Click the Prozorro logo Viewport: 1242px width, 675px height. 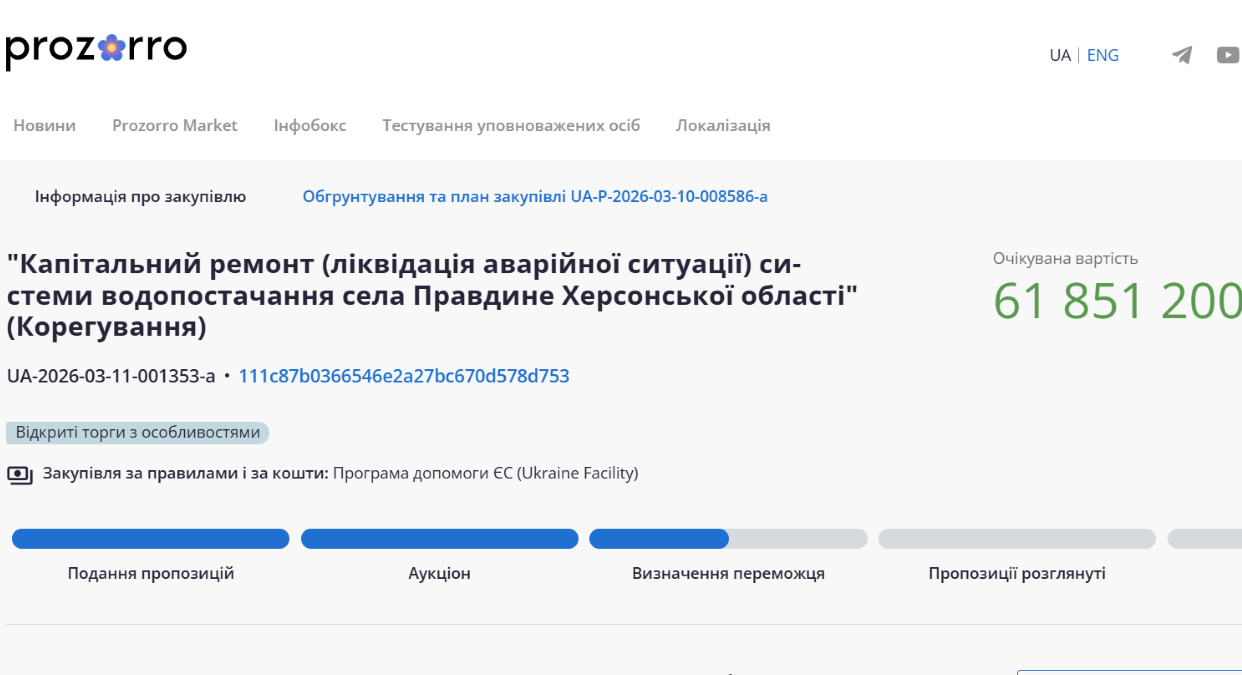(x=96, y=49)
